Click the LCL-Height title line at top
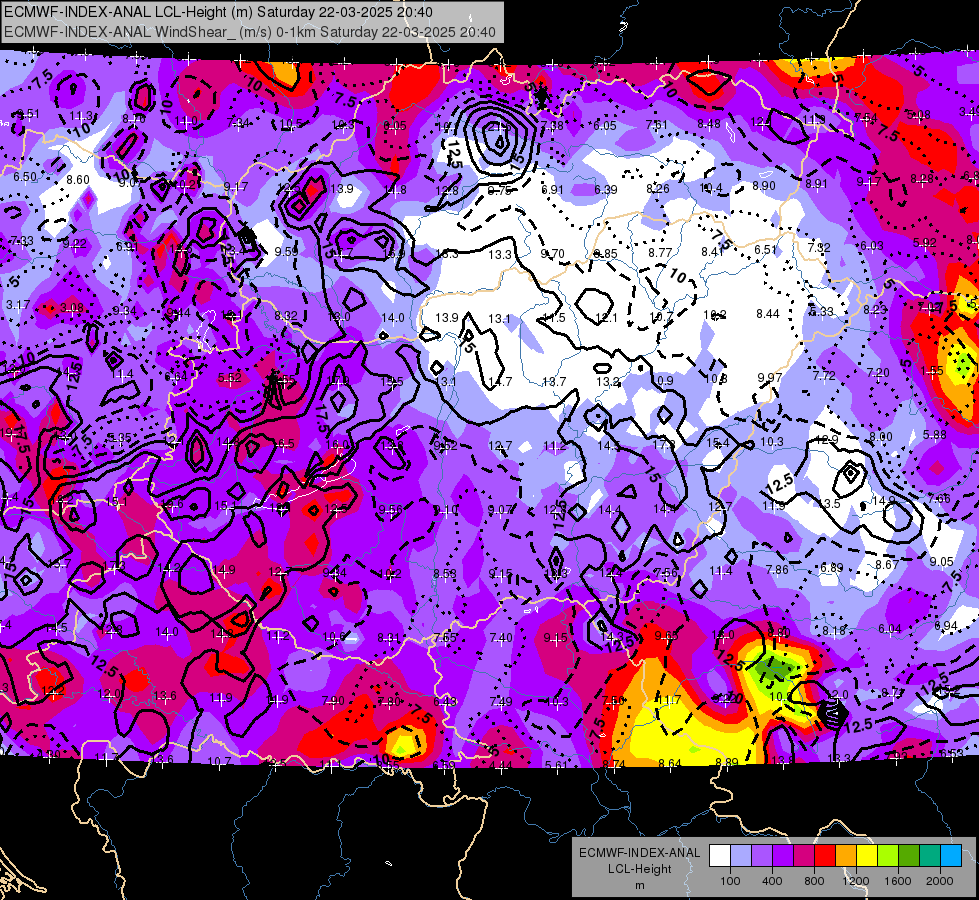The width and height of the screenshot is (979, 900). 219,12
